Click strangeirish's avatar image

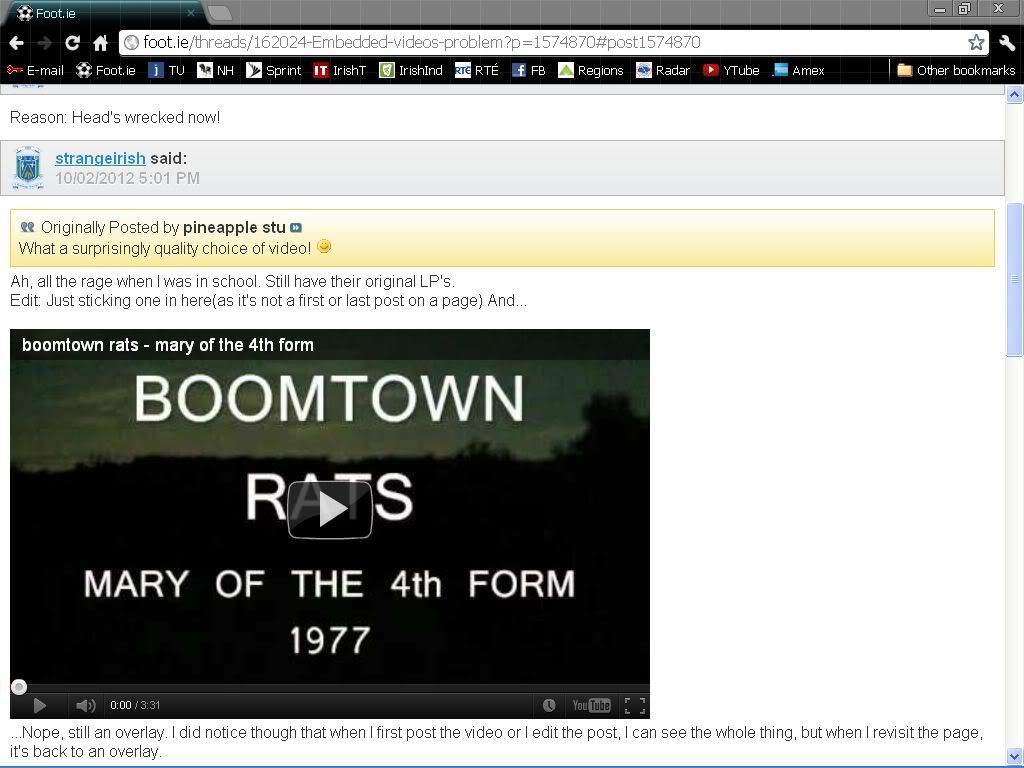(28, 168)
